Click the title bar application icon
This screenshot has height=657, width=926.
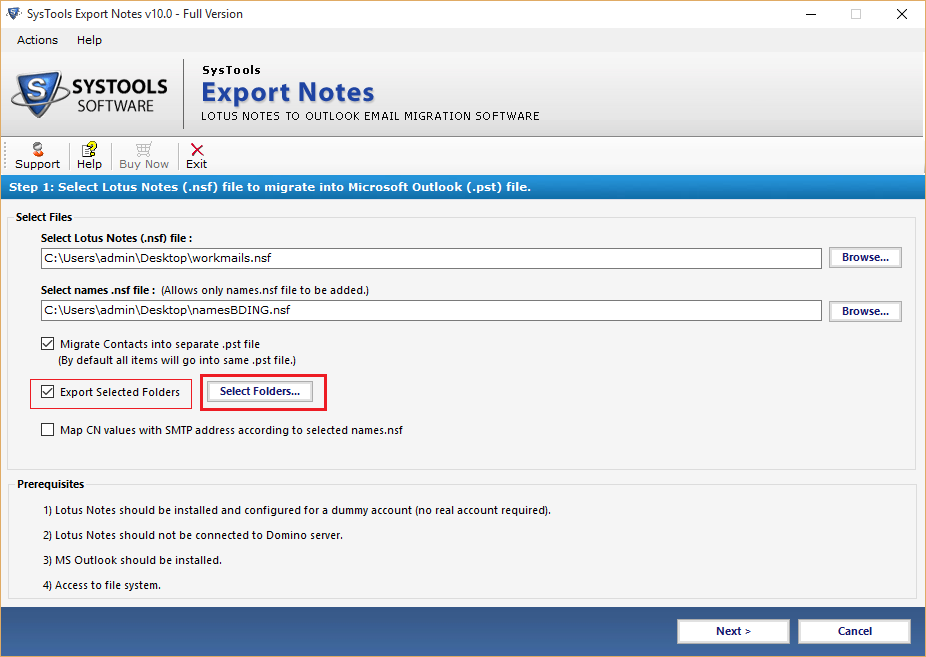tap(13, 14)
